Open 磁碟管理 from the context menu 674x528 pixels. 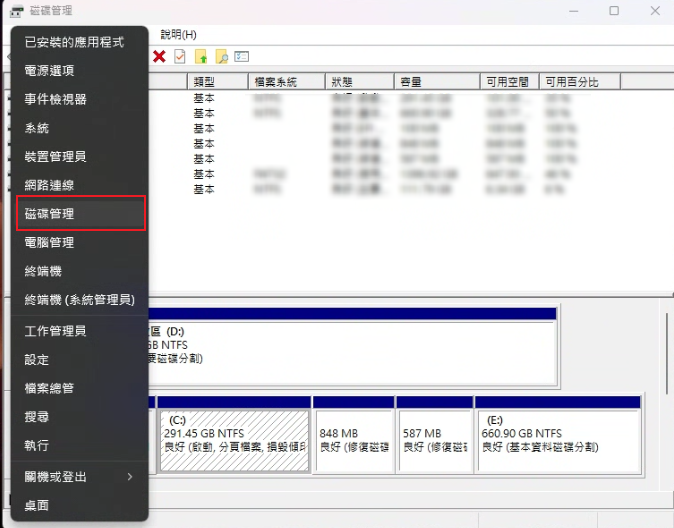pyautogui.click(x=81, y=214)
